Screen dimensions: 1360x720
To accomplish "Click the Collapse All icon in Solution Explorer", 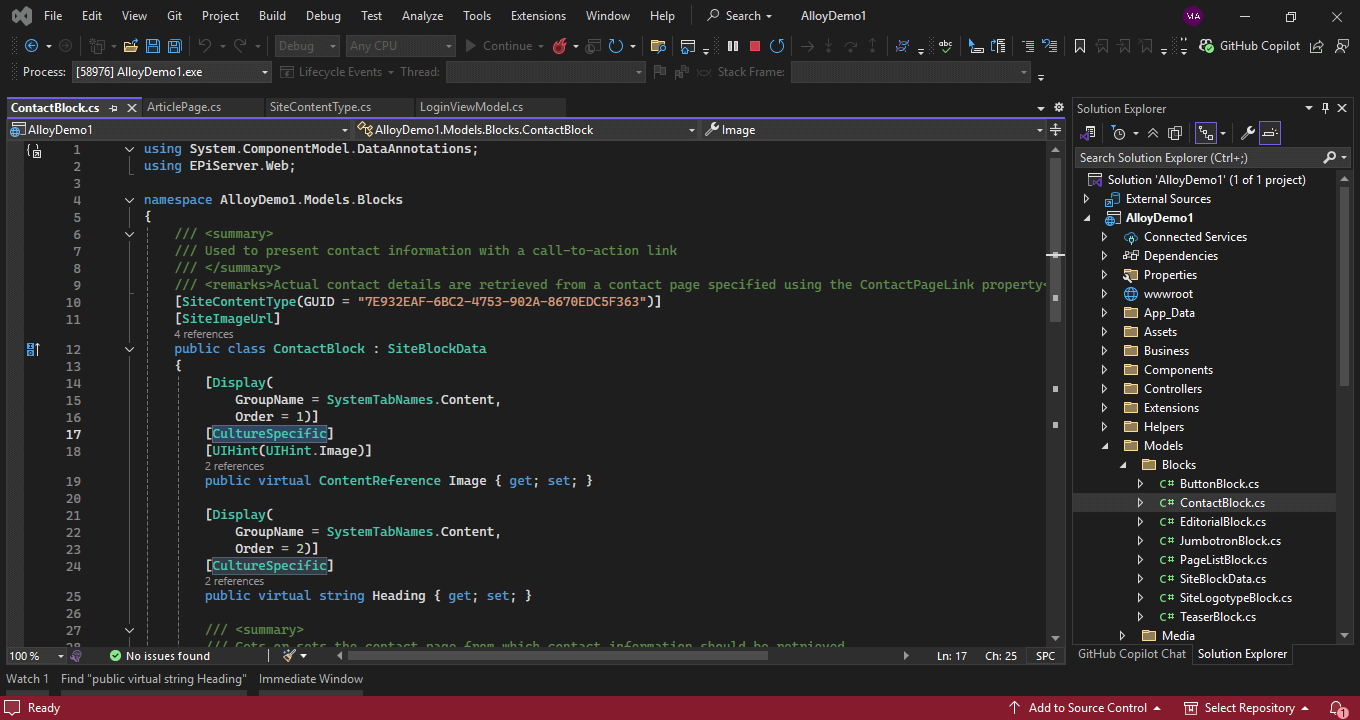I will tap(1152, 133).
